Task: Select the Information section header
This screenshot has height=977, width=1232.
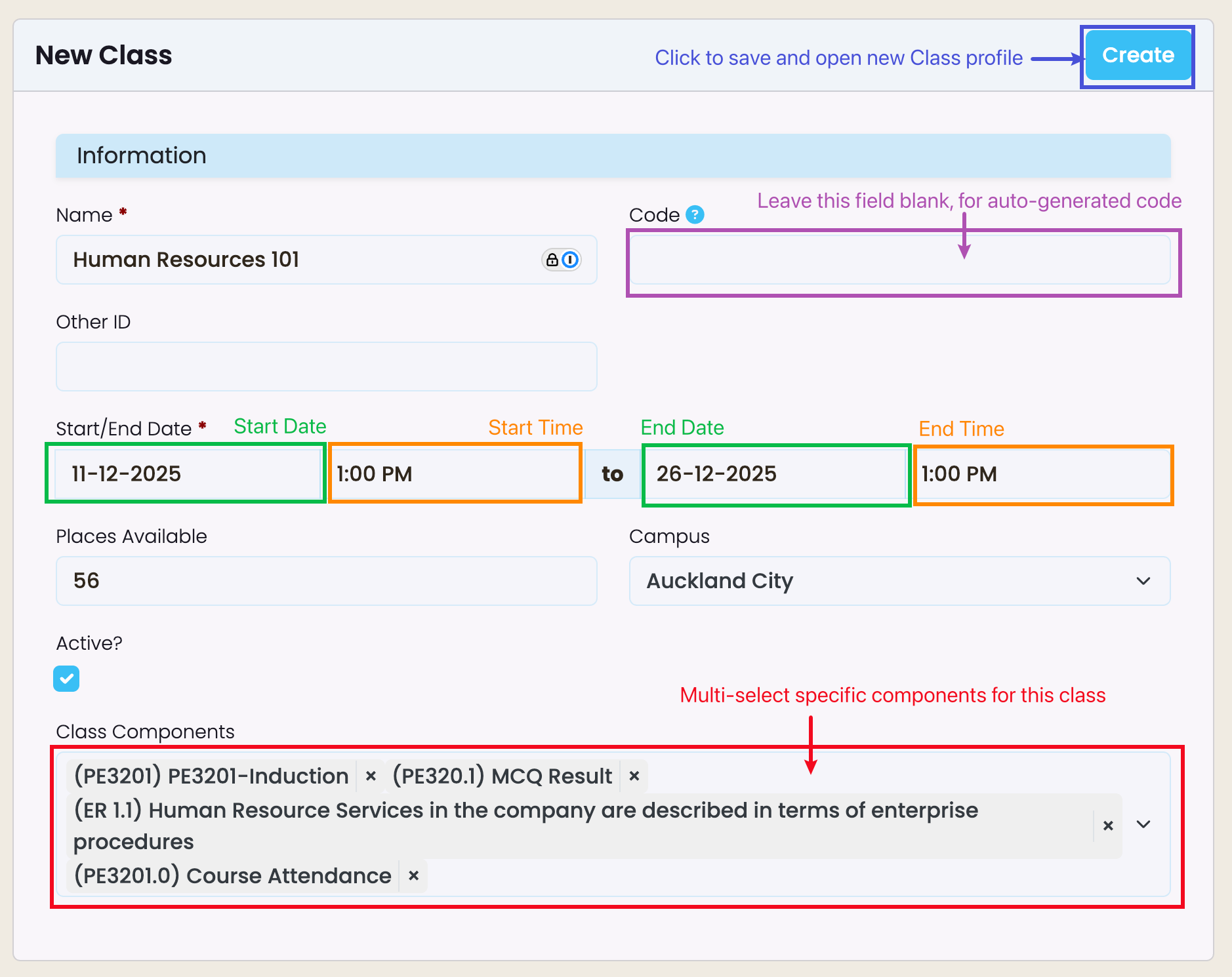Action: click(x=613, y=155)
